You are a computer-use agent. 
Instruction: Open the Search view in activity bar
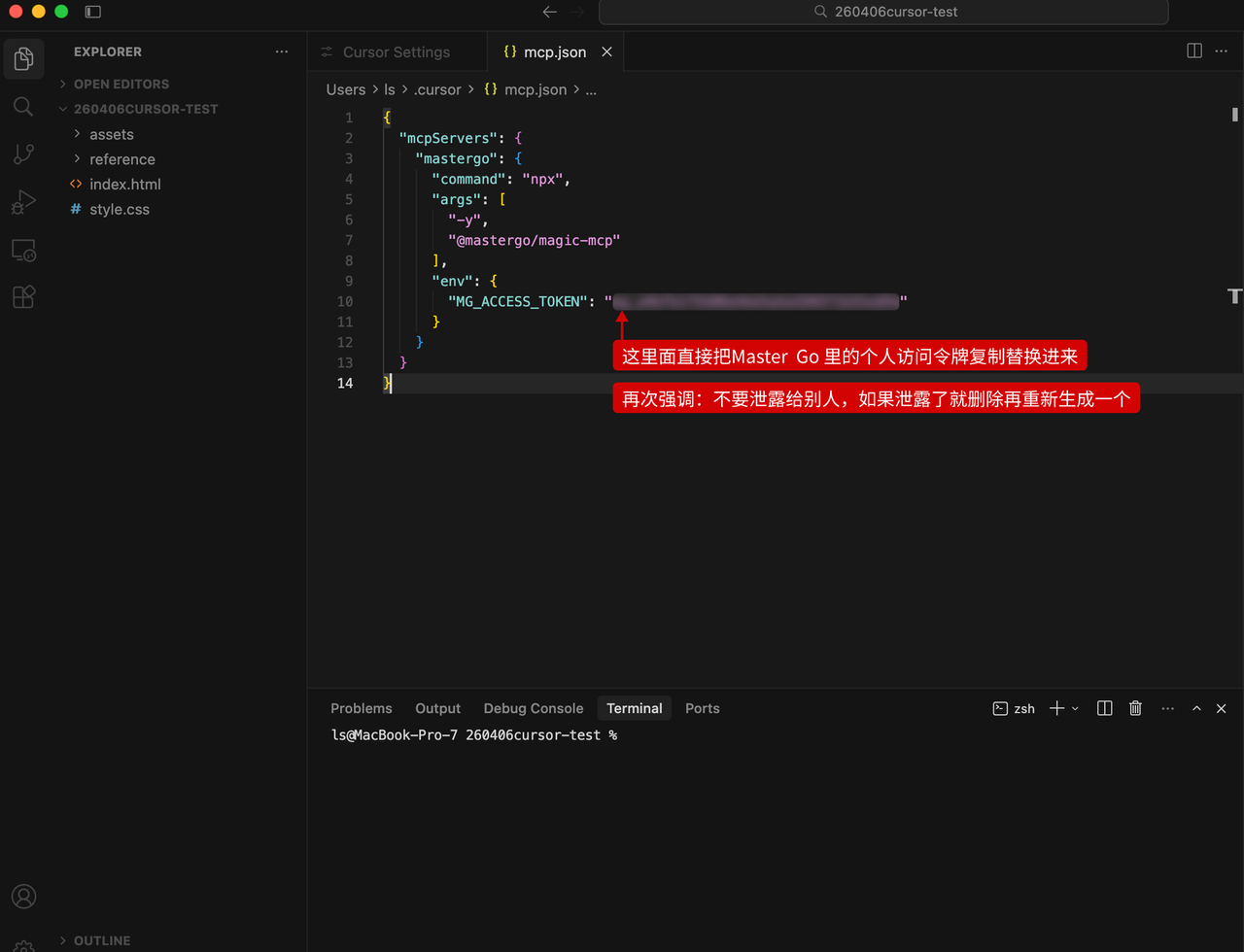23,106
